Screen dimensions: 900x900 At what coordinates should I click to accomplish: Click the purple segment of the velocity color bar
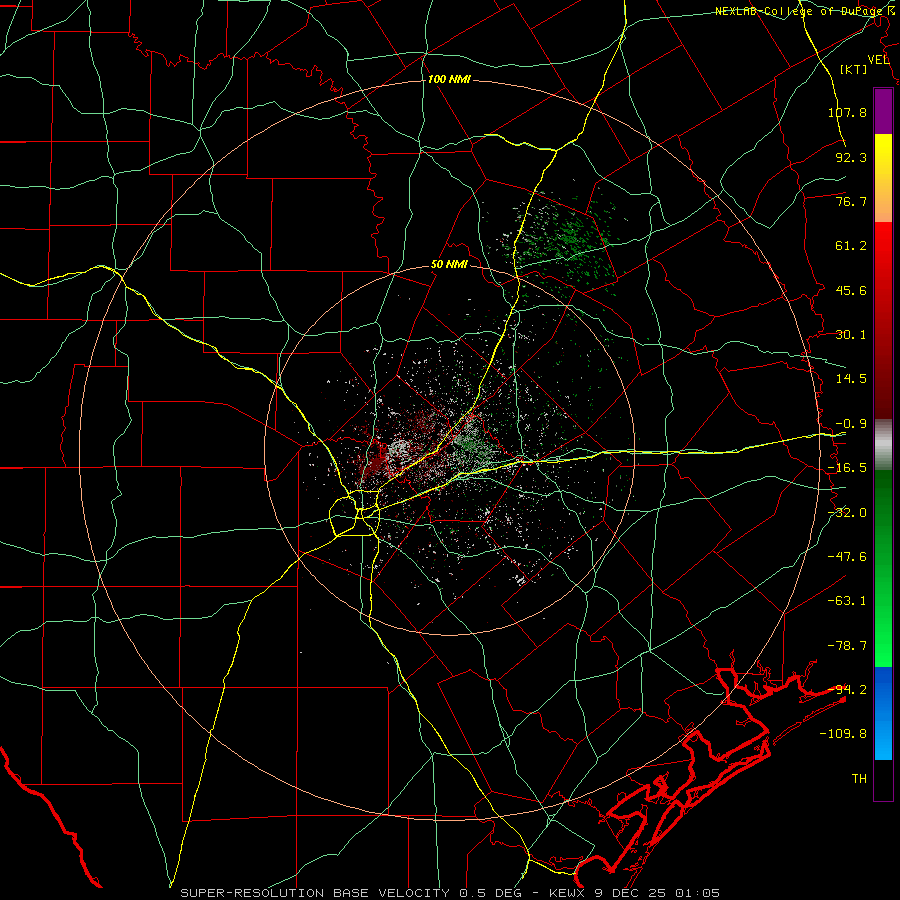coord(883,111)
